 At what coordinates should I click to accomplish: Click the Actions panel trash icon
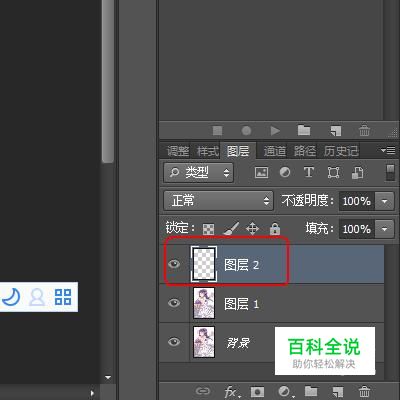click(x=364, y=130)
